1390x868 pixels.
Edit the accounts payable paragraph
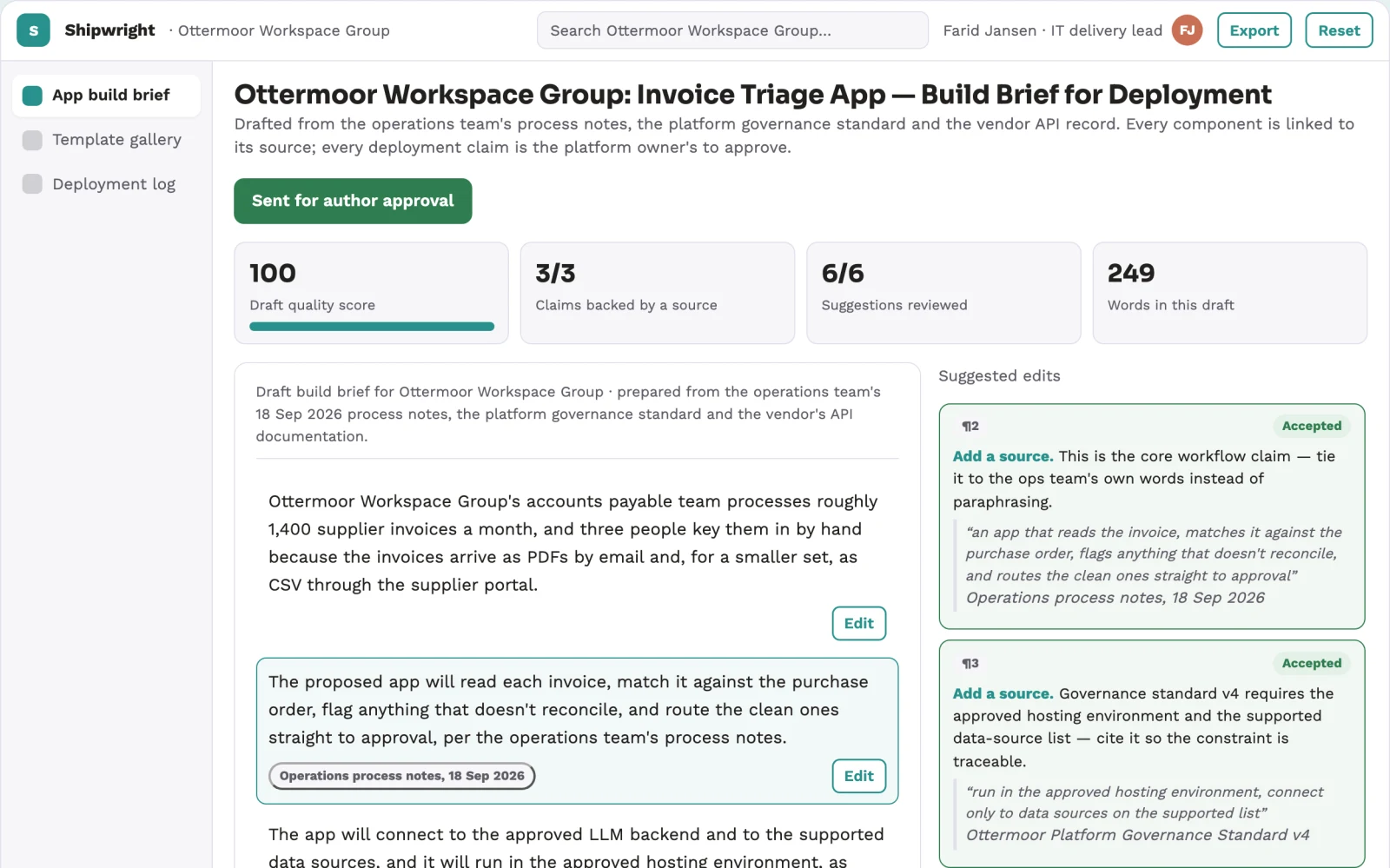point(858,624)
